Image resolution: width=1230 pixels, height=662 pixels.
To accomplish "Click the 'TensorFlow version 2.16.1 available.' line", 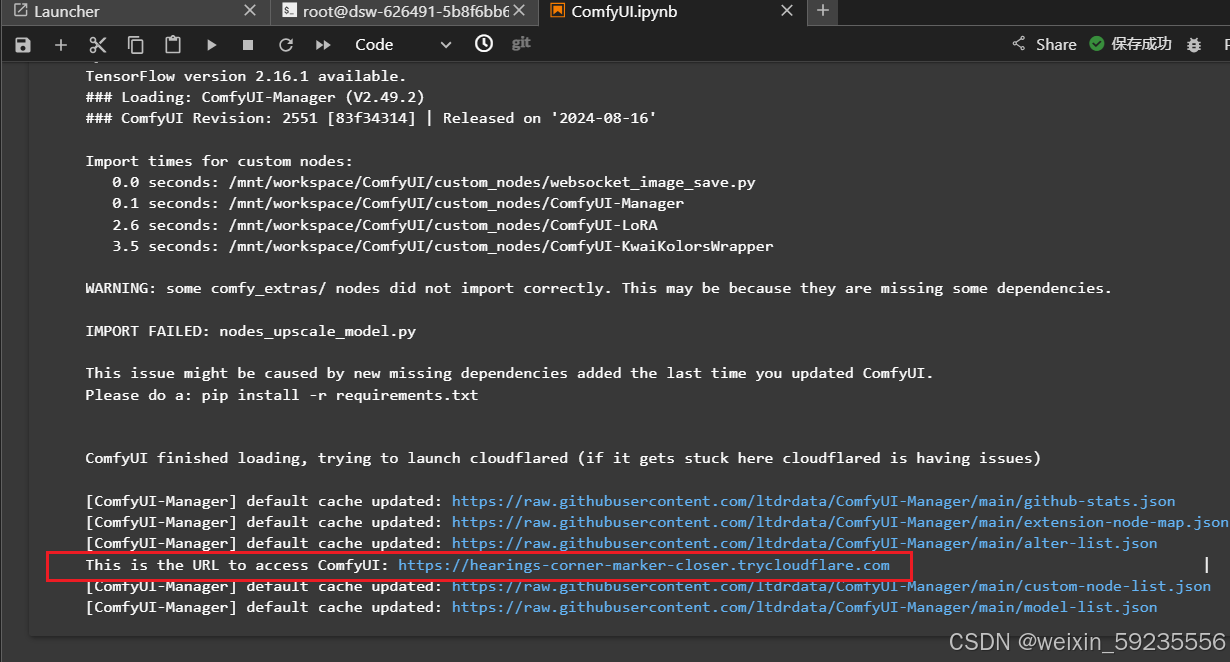I will [246, 76].
